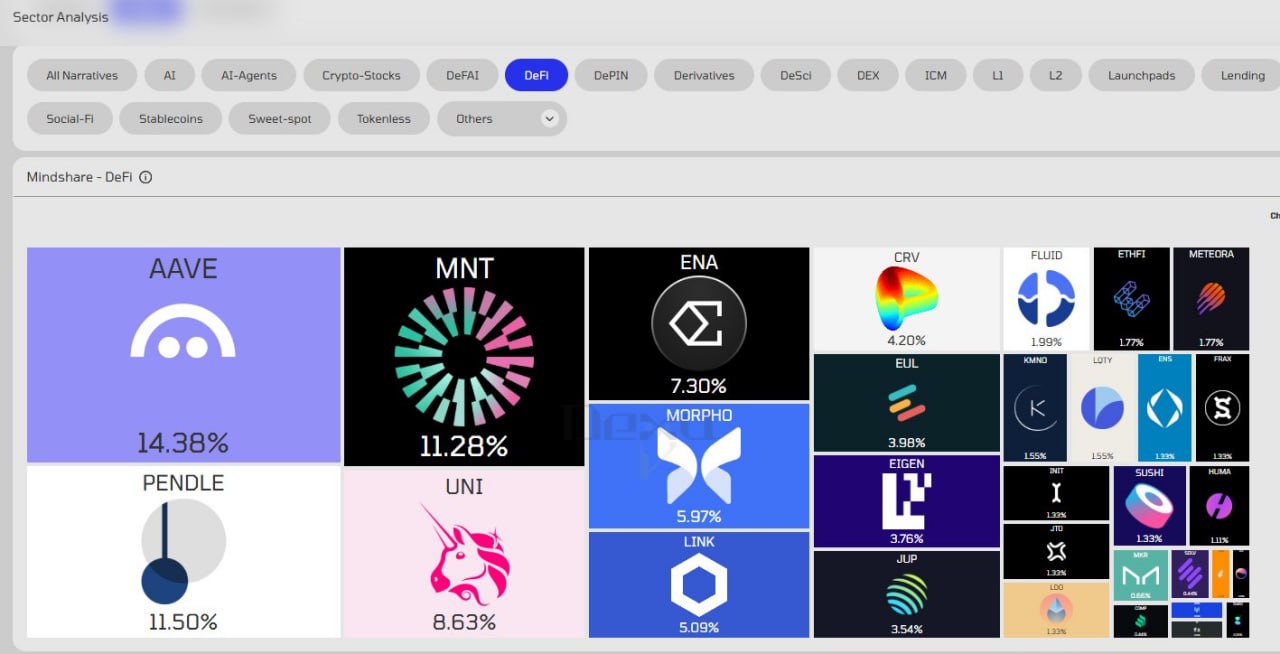Switch to the AI narrative filter

click(x=169, y=75)
